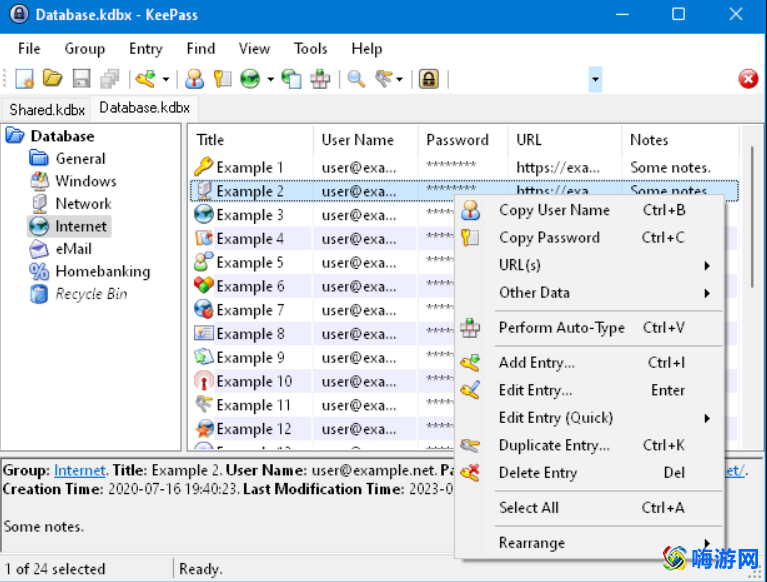Click Perform Auto-Type in context menu
767x582 pixels.
(589, 328)
